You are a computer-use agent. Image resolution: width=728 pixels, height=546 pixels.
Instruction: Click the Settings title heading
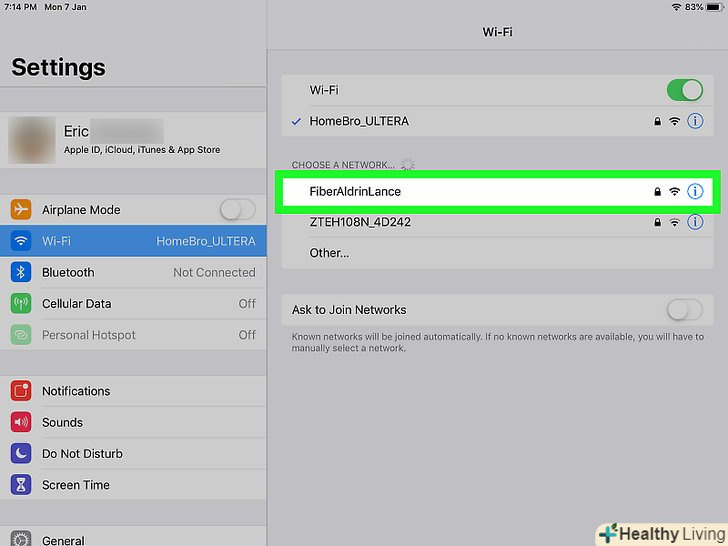tap(58, 68)
